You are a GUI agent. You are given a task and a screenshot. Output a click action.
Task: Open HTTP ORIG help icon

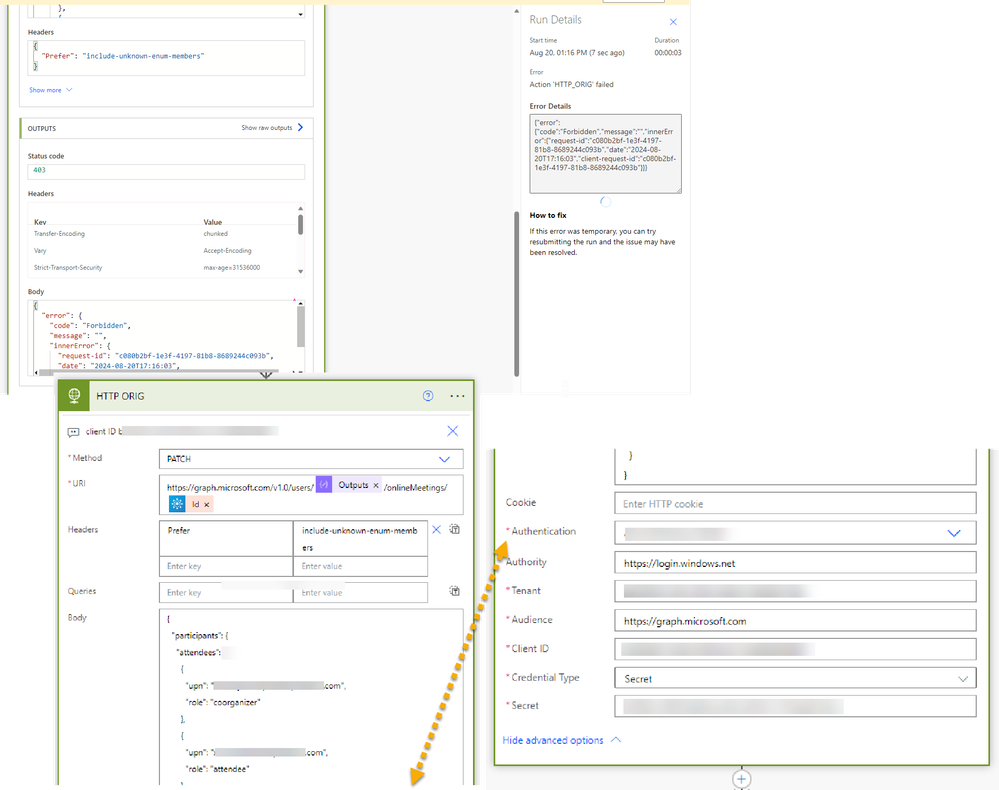(x=428, y=396)
